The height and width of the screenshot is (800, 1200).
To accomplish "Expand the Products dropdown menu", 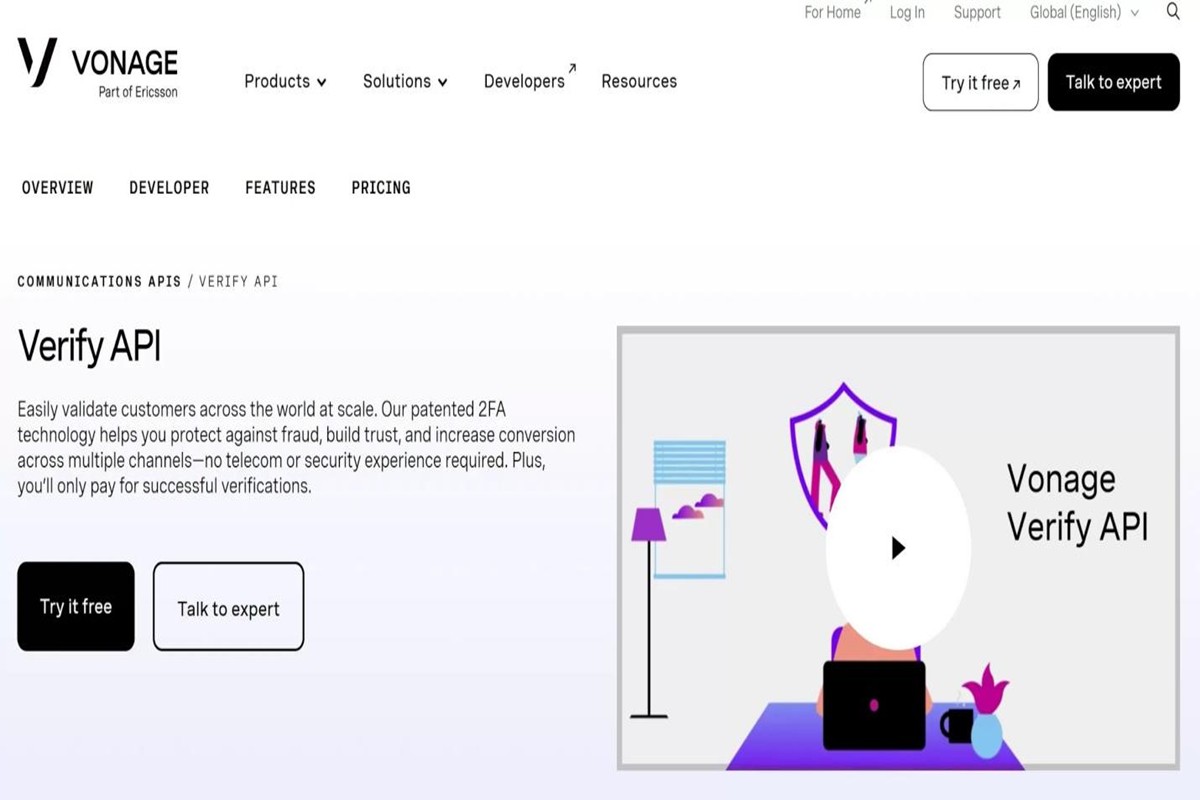I will [x=285, y=82].
